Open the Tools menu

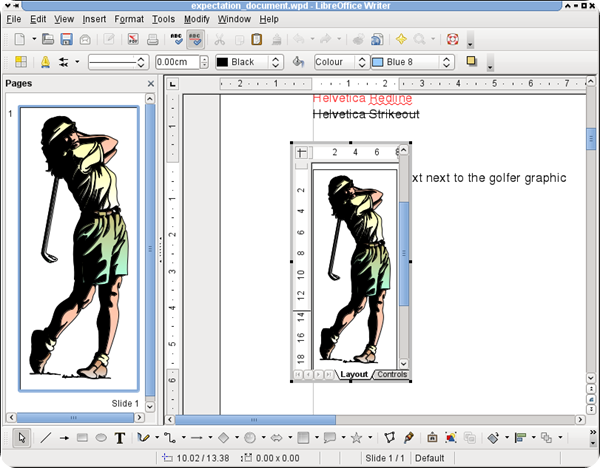163,19
